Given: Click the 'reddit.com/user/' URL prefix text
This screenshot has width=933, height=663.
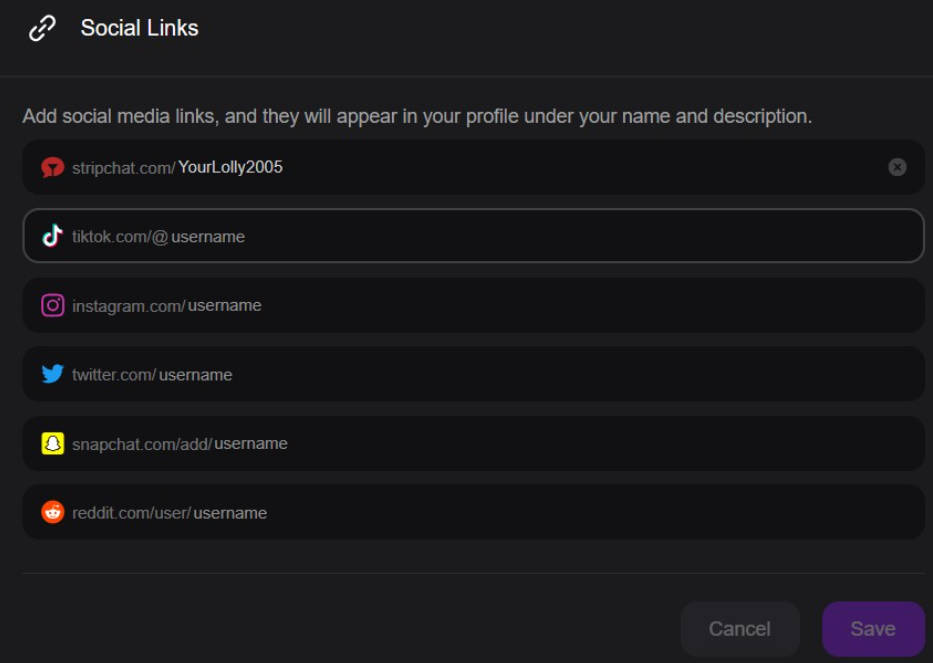Looking at the screenshot, I should pyautogui.click(x=131, y=512).
